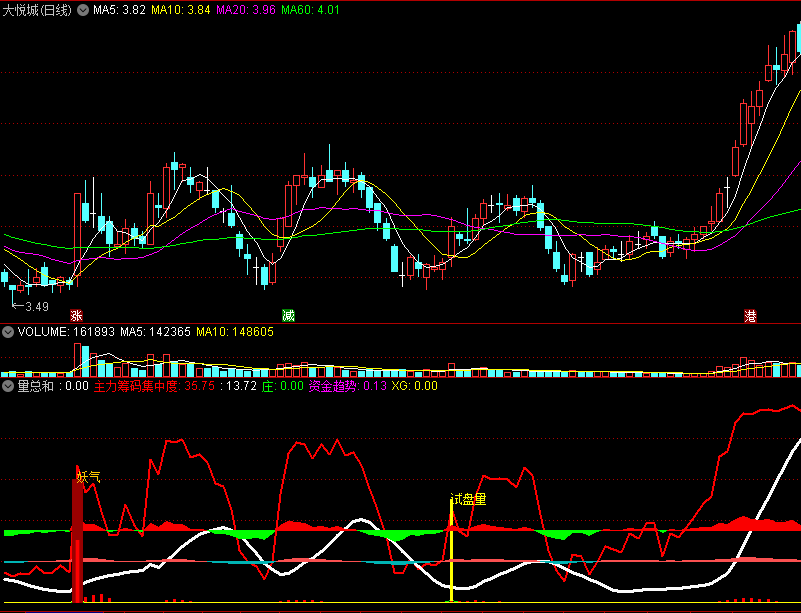
Task: Click the 3.49 lowest price annotation
Action: tap(31, 306)
